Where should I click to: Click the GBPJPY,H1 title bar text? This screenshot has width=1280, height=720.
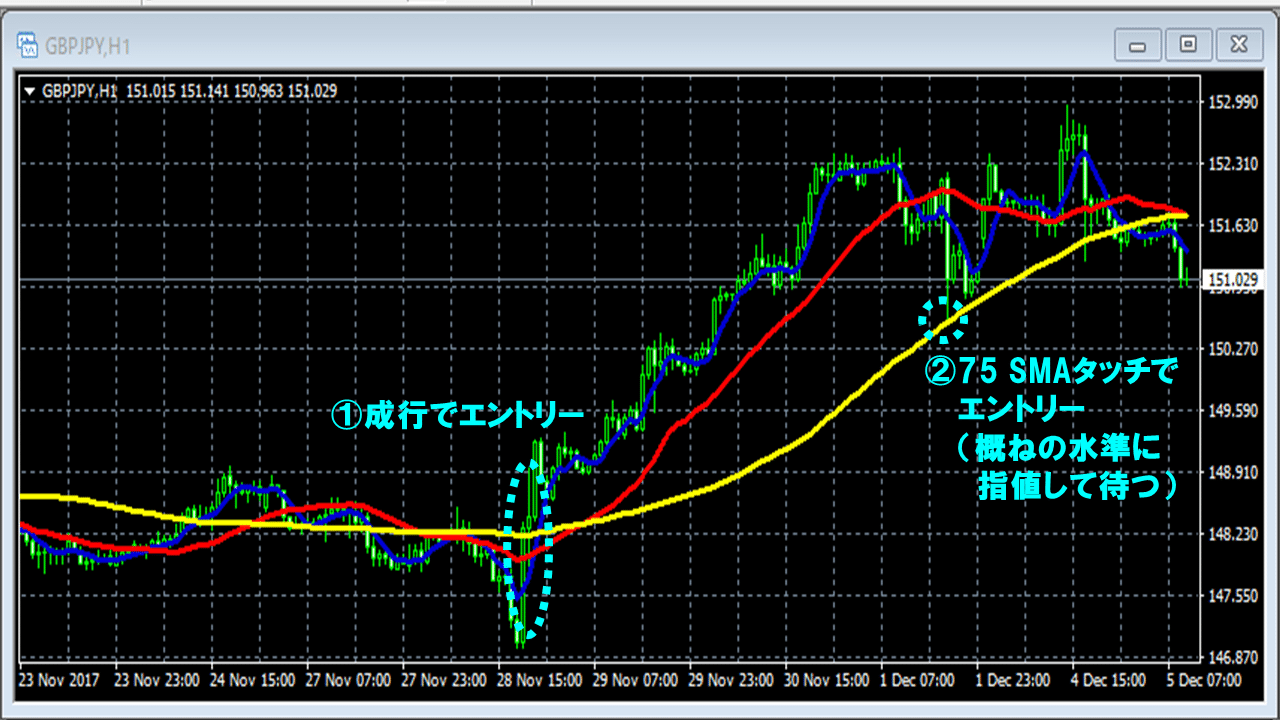coord(87,46)
